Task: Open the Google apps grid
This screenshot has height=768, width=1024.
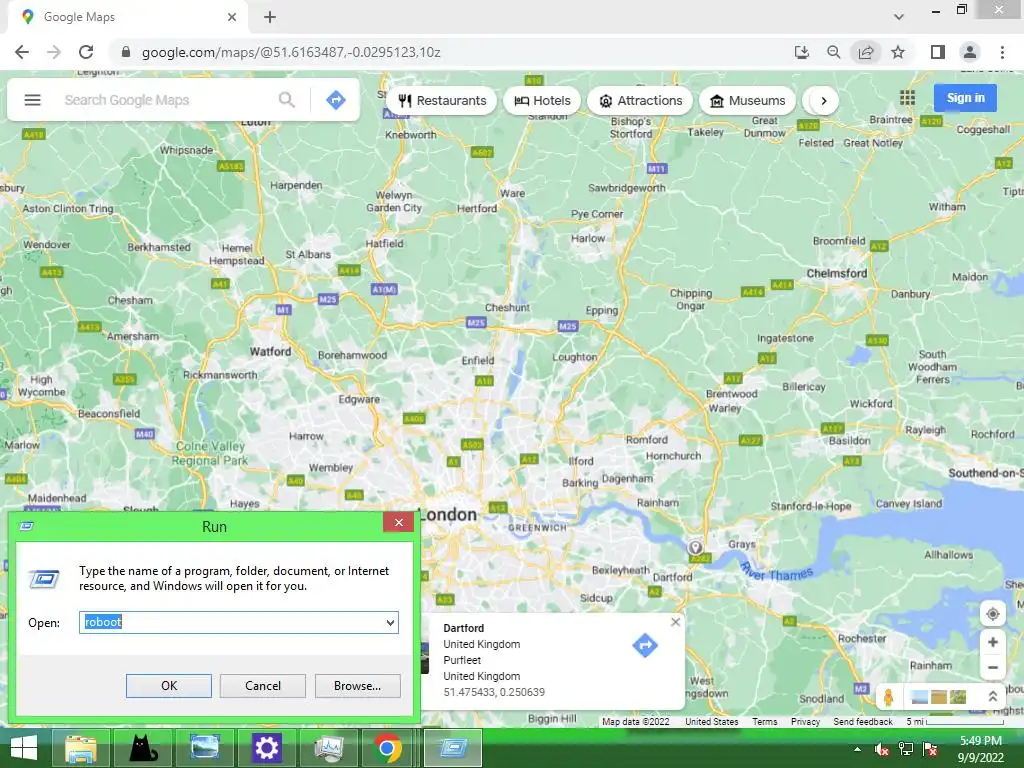Action: coord(908,98)
